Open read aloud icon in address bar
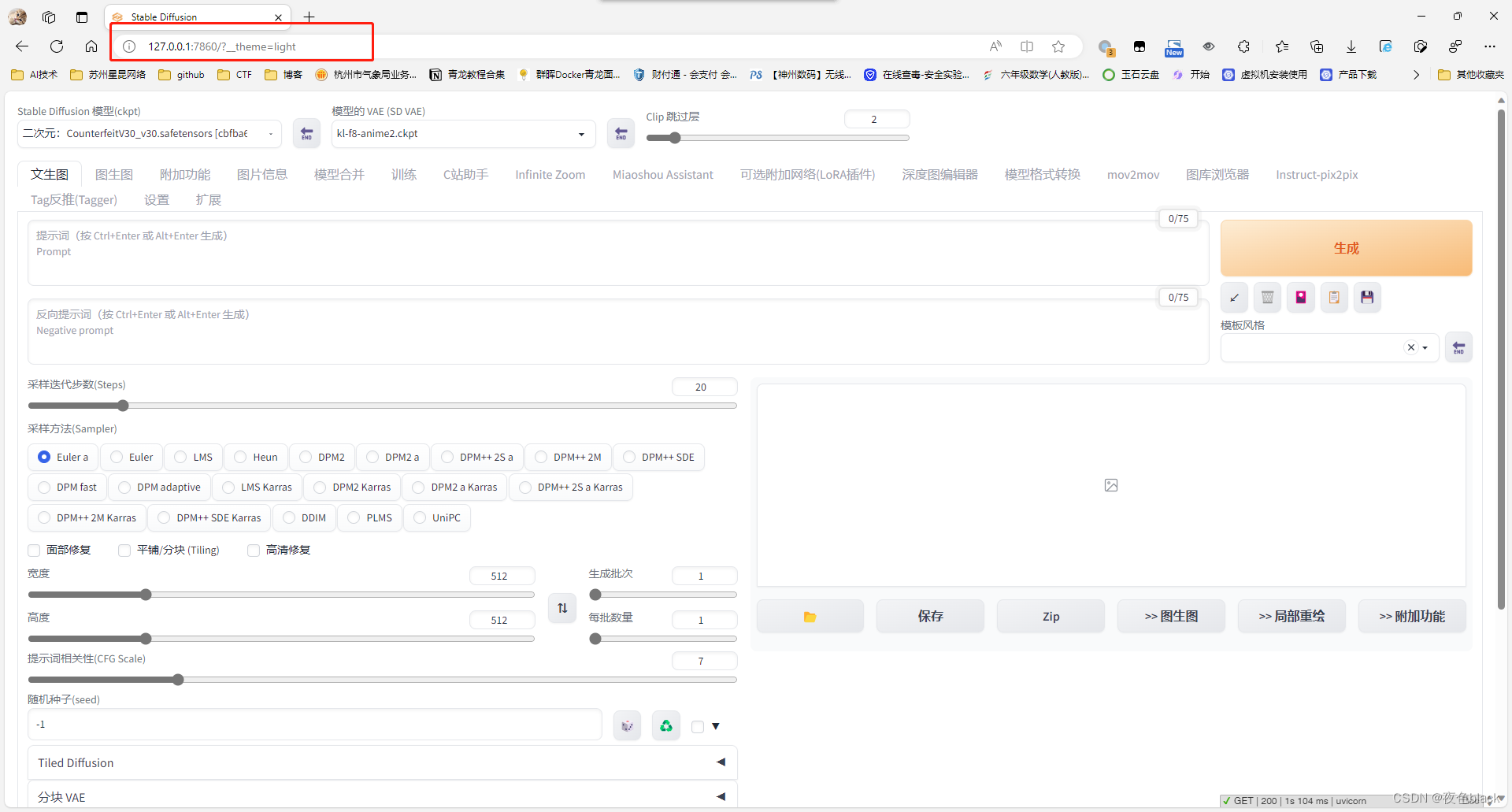 (995, 46)
